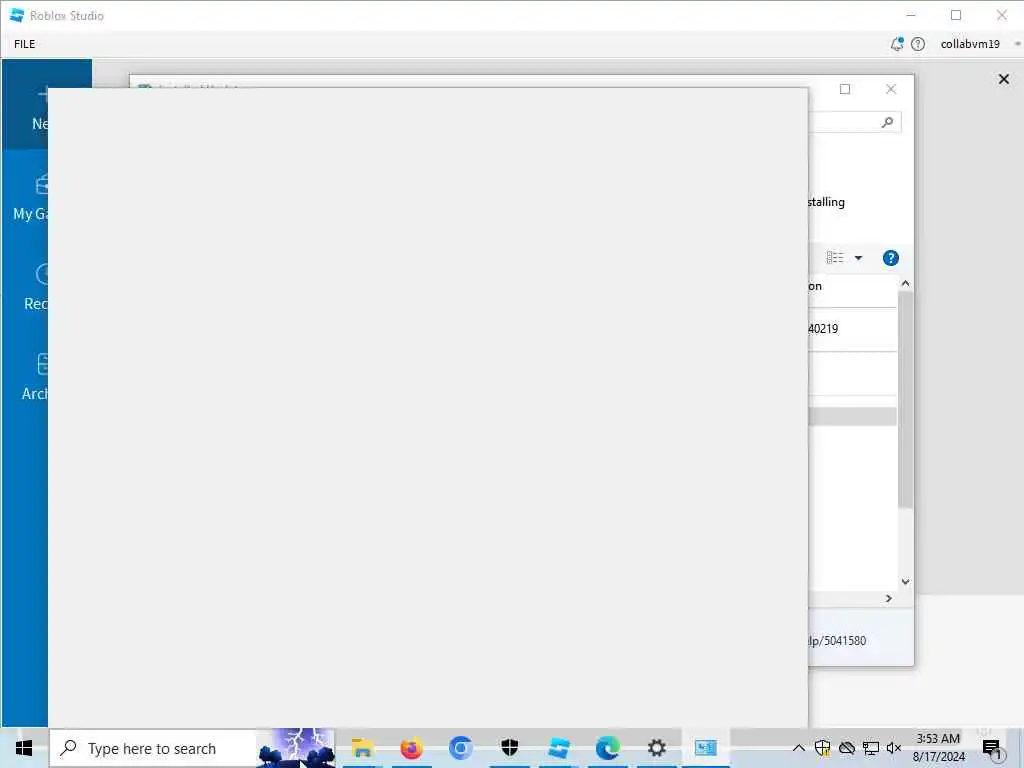The width and height of the screenshot is (1024, 768).
Task: Click the list scroll down arrow
Action: (x=905, y=581)
